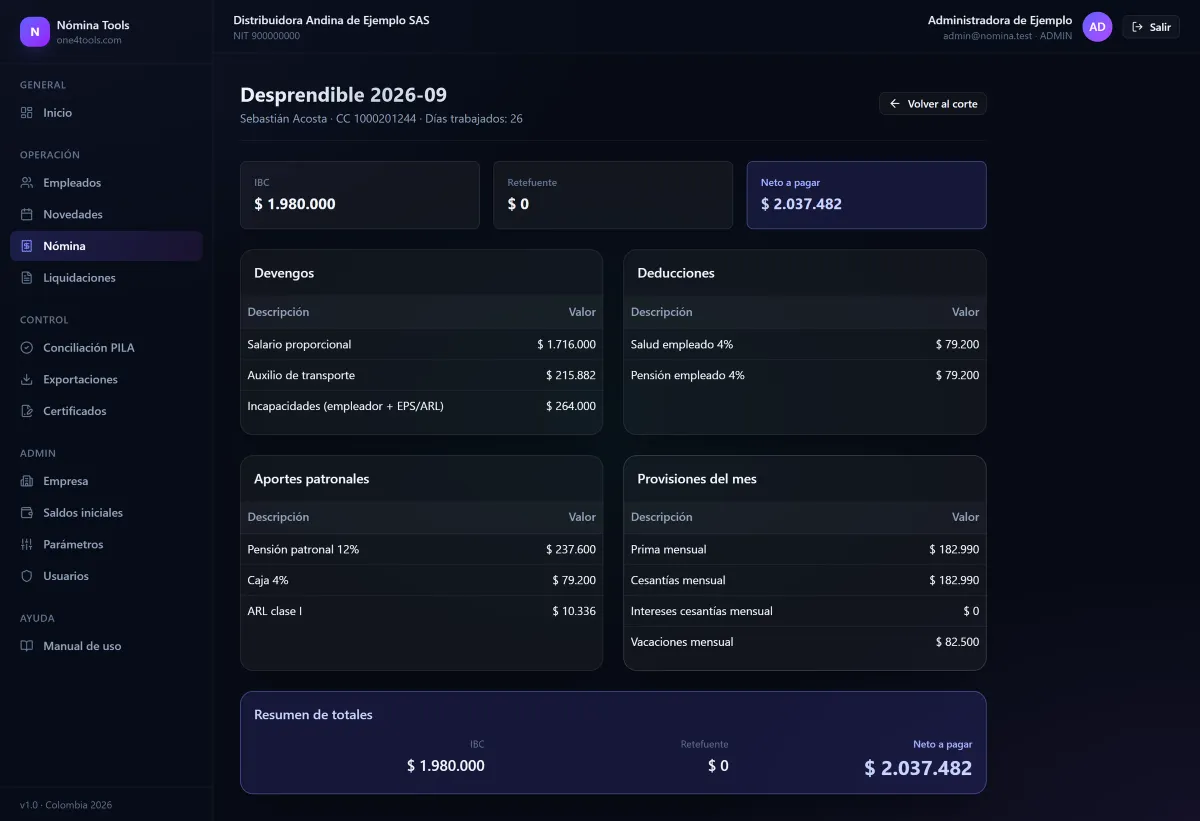Open Usuarios management
The width and height of the screenshot is (1200, 821).
pyautogui.click(x=106, y=576)
